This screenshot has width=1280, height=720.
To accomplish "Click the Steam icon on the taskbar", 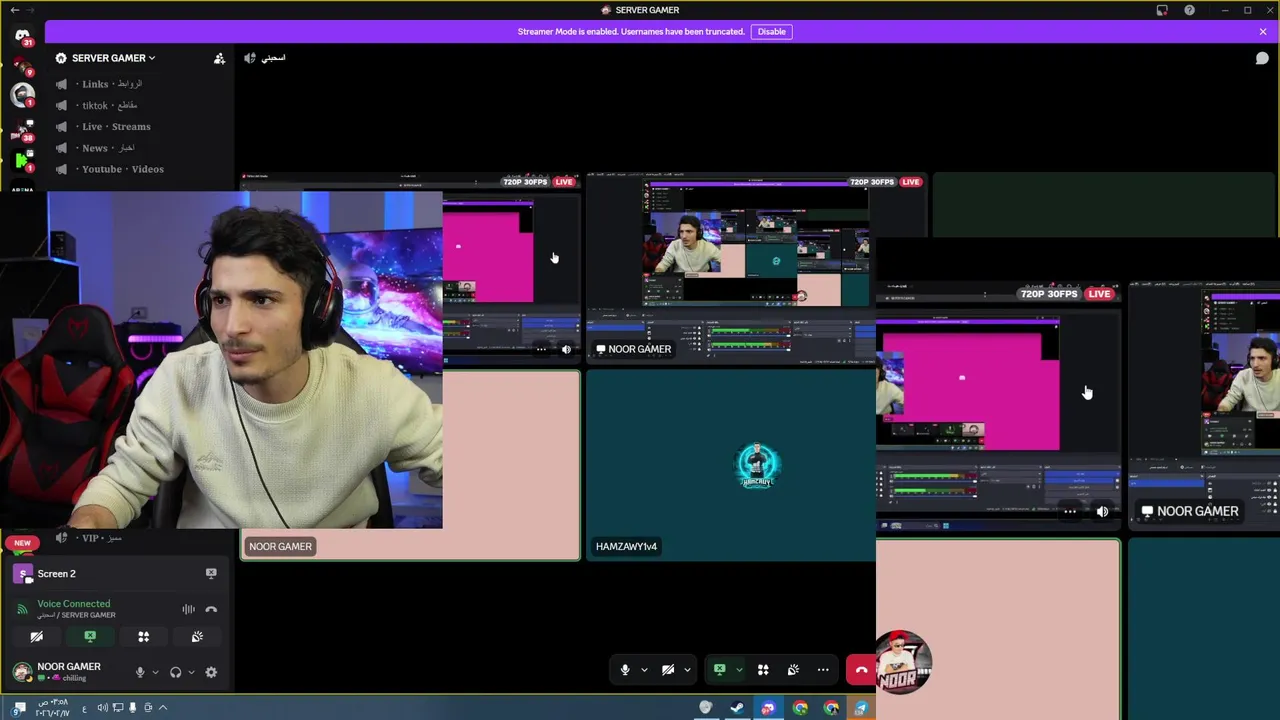I will point(737,708).
